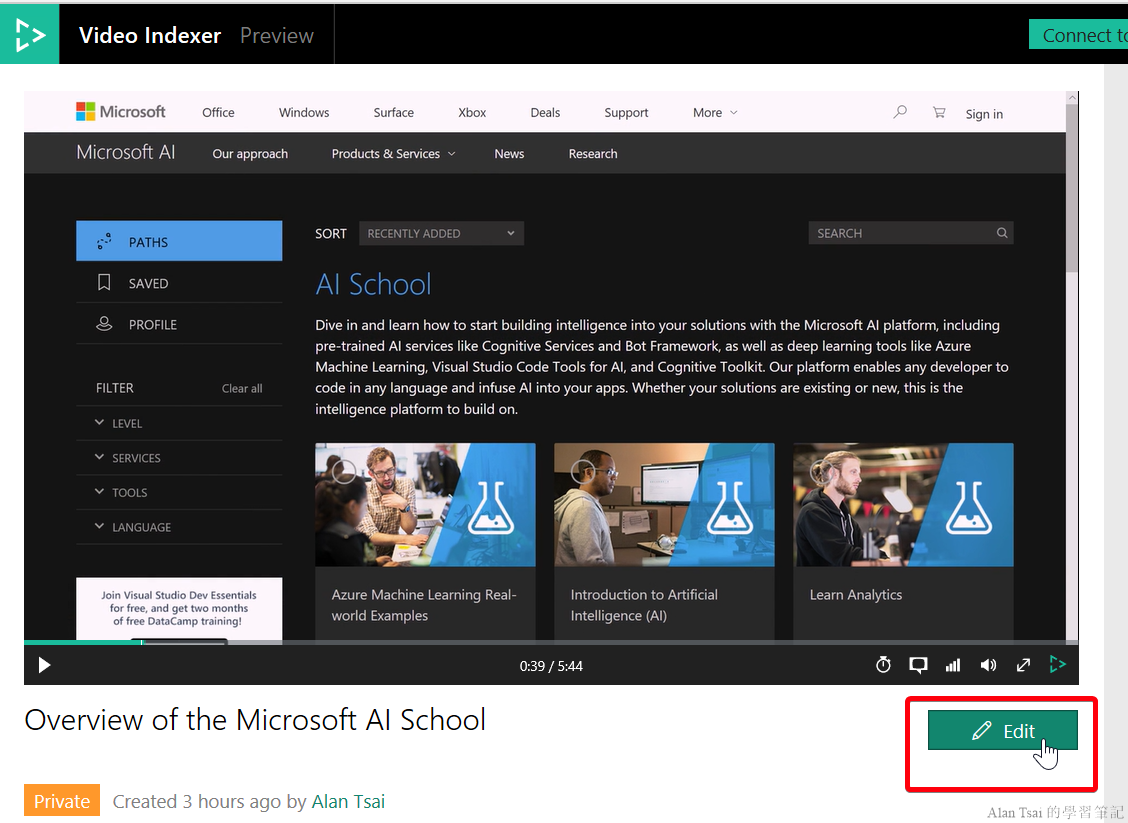Open the Office menu item
Image resolution: width=1128 pixels, height=823 pixels.
(x=218, y=112)
